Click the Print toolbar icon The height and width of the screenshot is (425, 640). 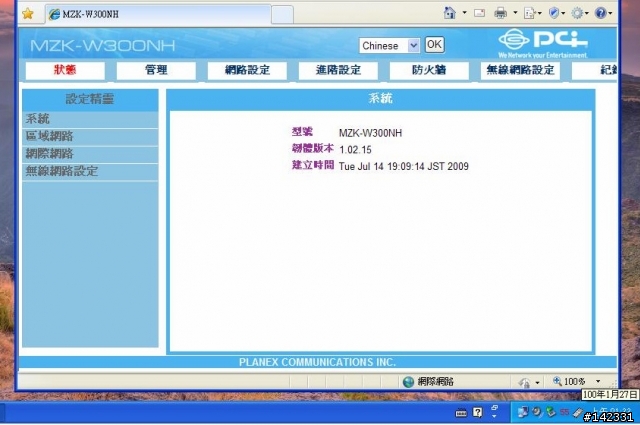point(500,13)
